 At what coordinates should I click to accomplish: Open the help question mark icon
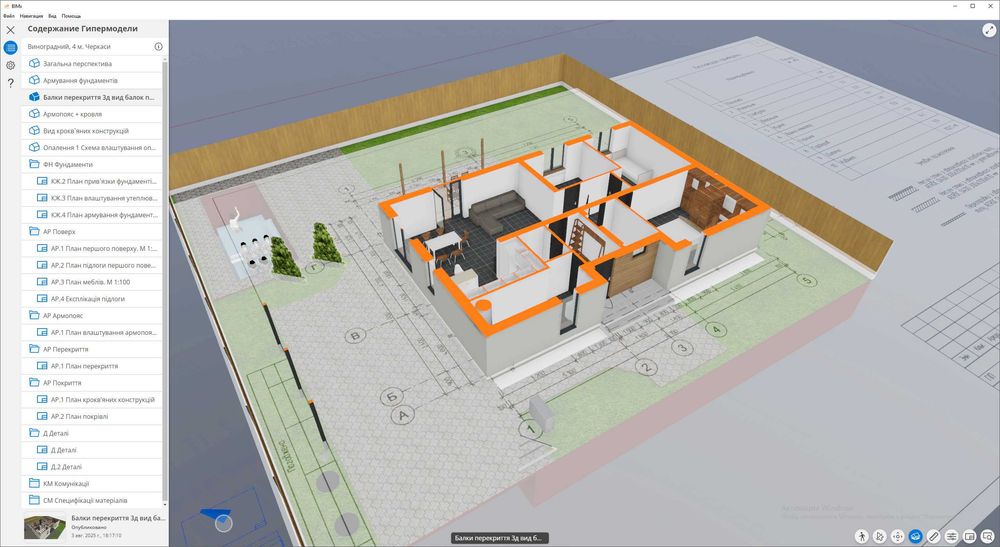(10, 83)
